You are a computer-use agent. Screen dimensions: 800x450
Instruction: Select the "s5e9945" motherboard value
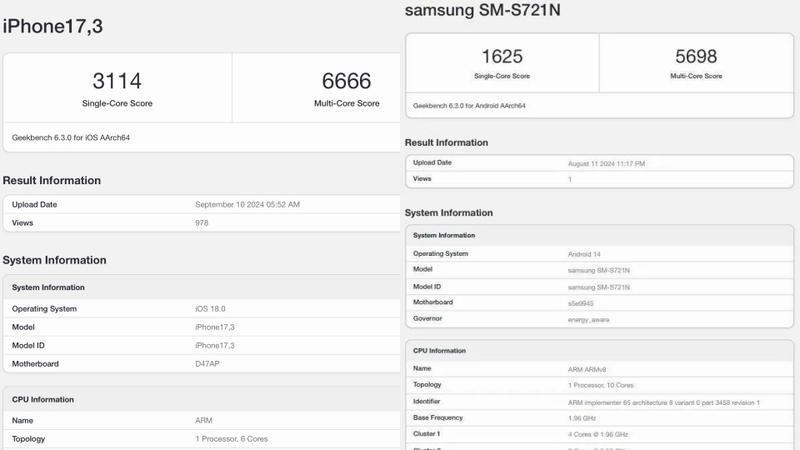581,303
